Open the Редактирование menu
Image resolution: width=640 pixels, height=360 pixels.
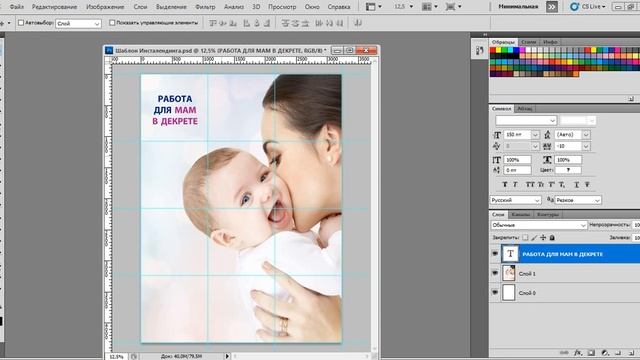click(x=54, y=7)
